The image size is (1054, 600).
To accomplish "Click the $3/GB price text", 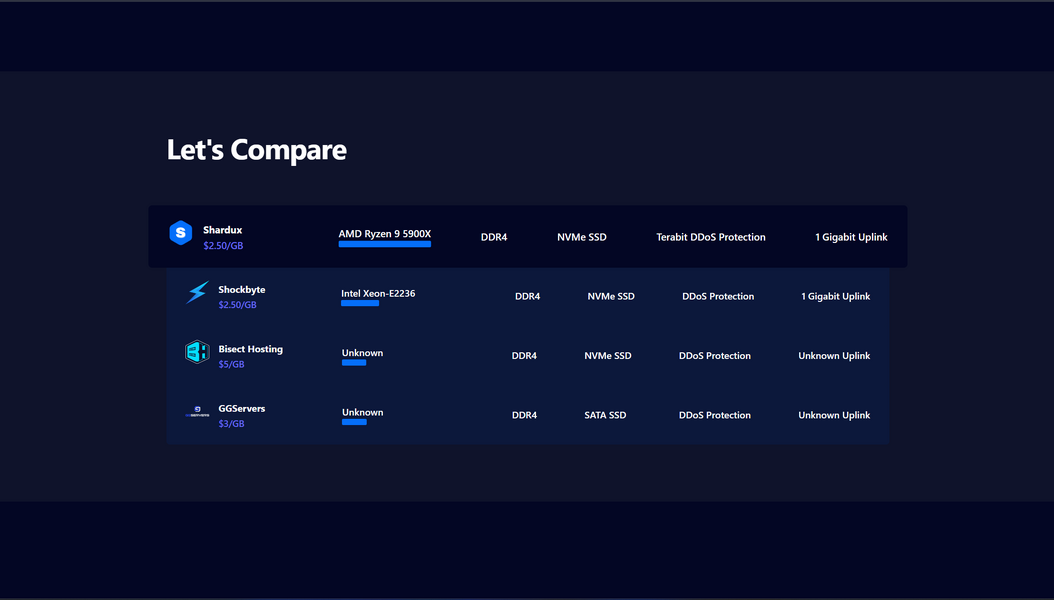I will [x=231, y=424].
